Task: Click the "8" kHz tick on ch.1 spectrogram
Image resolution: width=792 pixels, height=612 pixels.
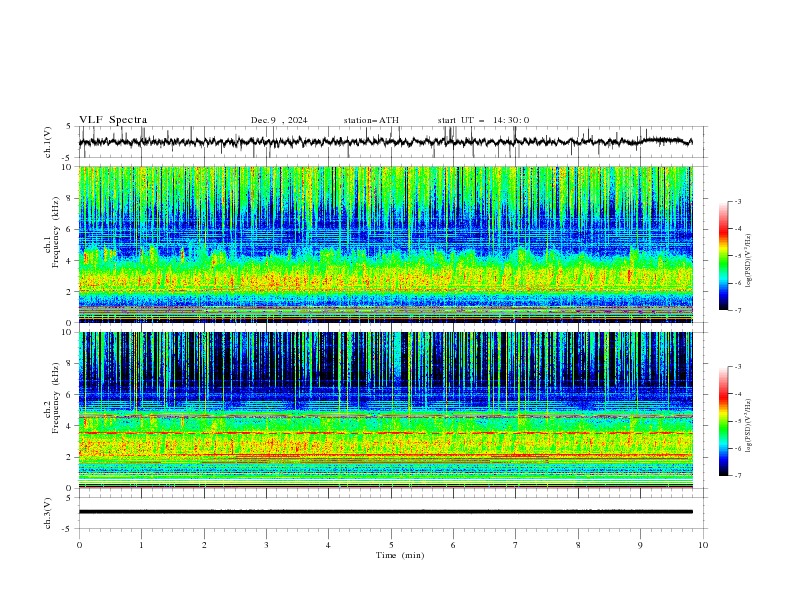Action: [x=70, y=198]
